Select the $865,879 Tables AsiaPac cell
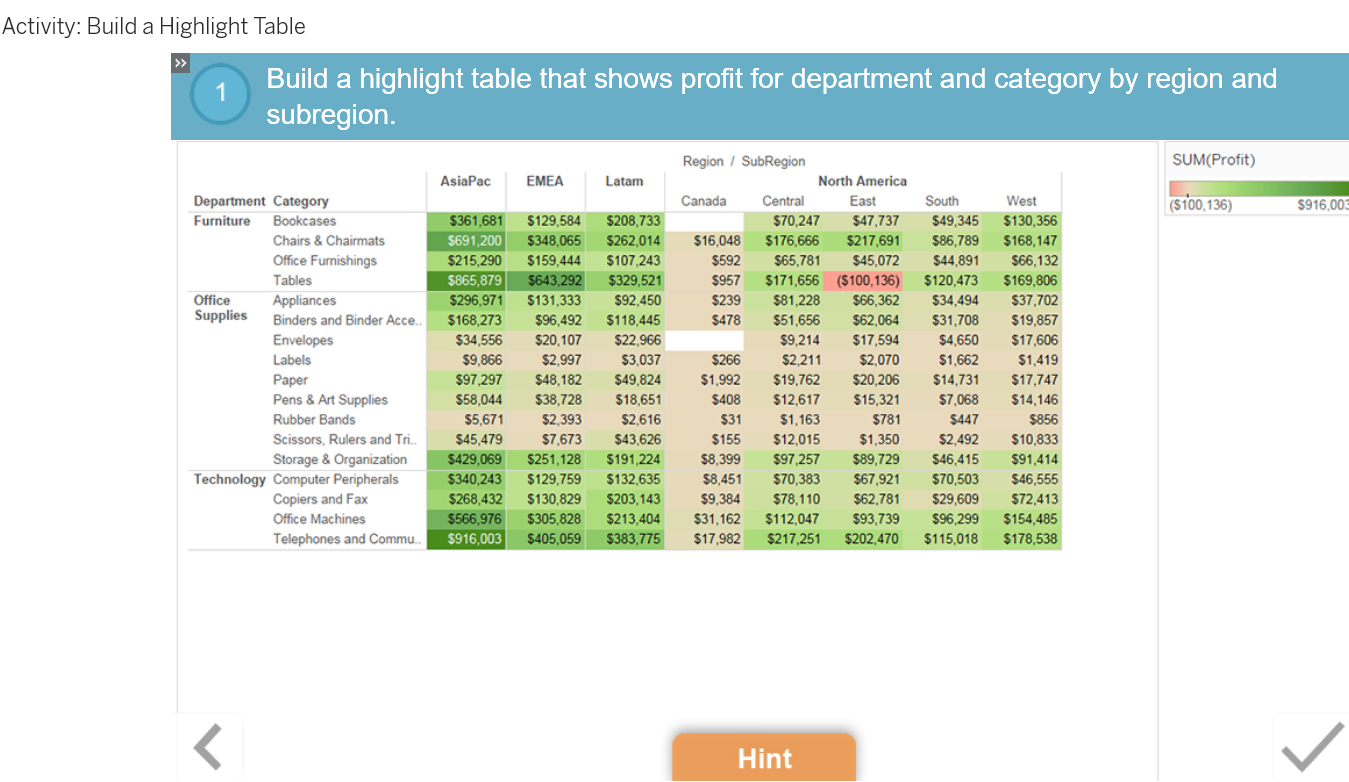Image resolution: width=1349 pixels, height=782 pixels. (x=466, y=281)
